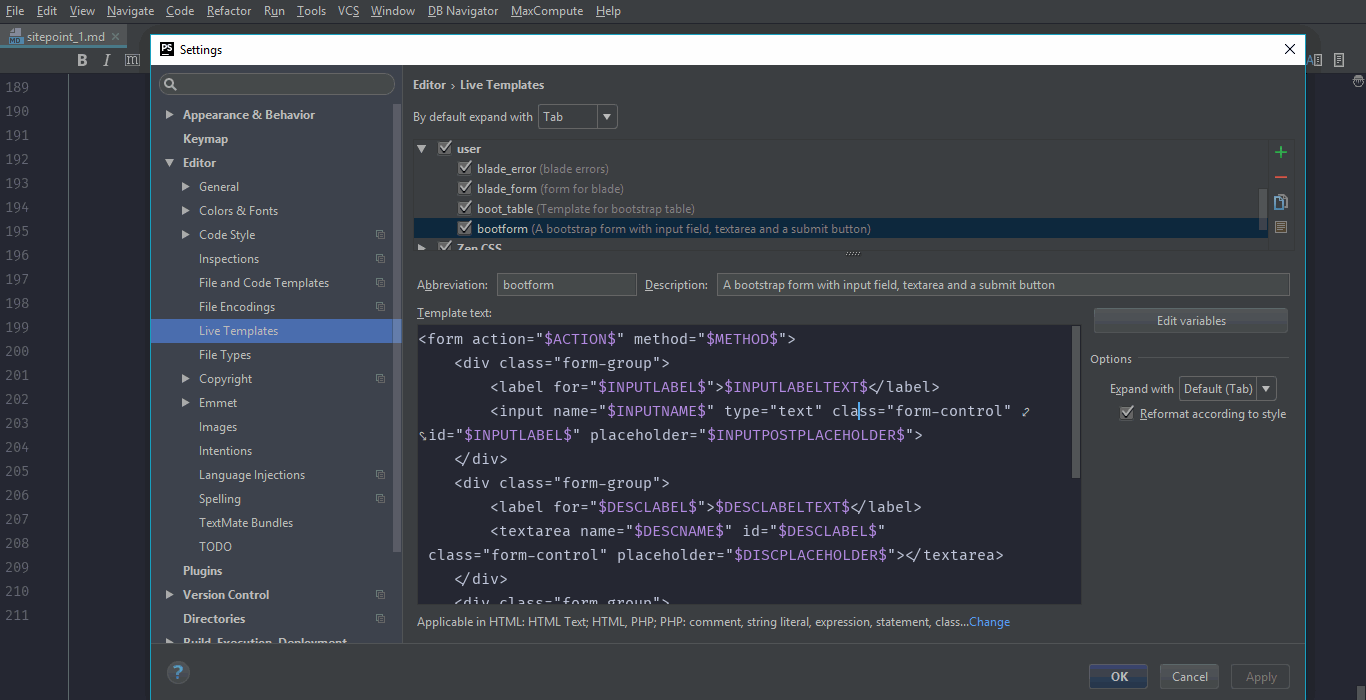The width and height of the screenshot is (1366, 700).
Task: Open the 'By default expand with' Tab dropdown
Action: [578, 117]
